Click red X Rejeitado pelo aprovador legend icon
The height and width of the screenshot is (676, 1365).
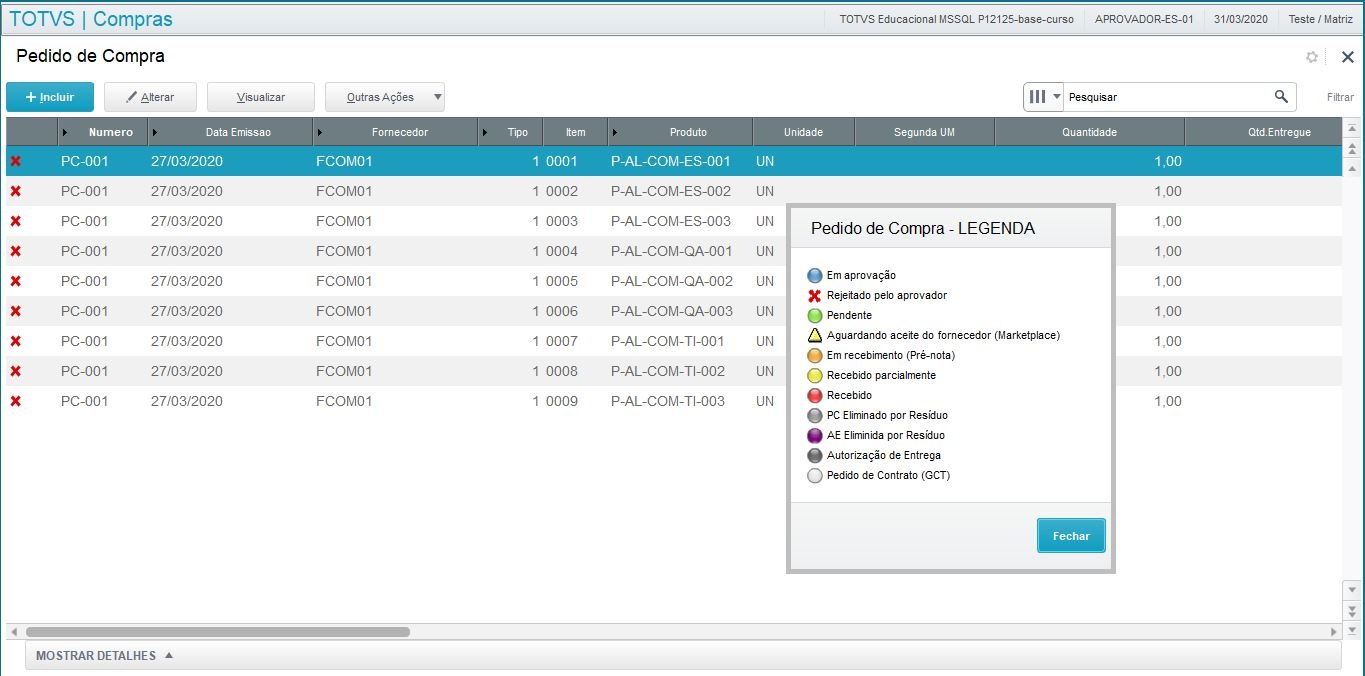point(815,295)
